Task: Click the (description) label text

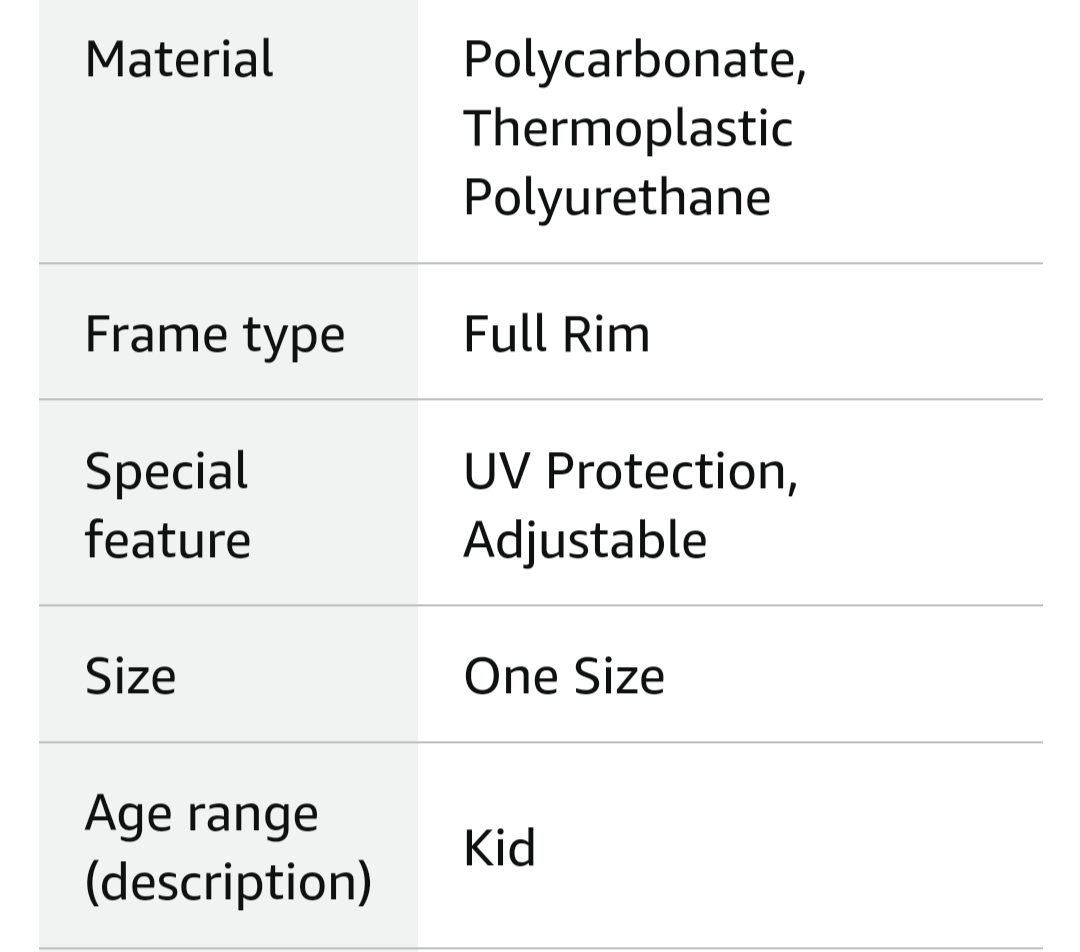Action: (228, 882)
